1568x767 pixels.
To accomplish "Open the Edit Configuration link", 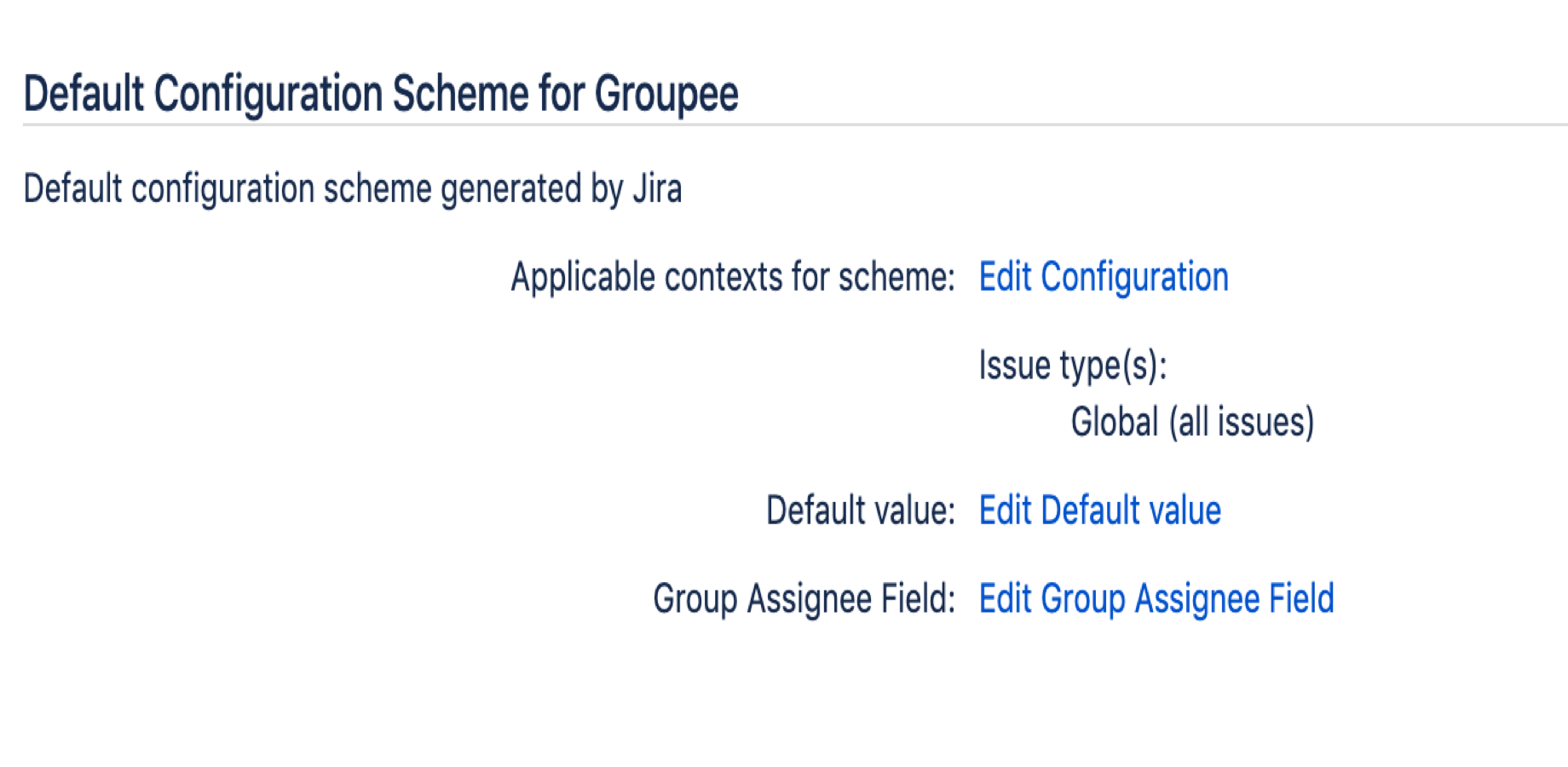I will (1104, 278).
